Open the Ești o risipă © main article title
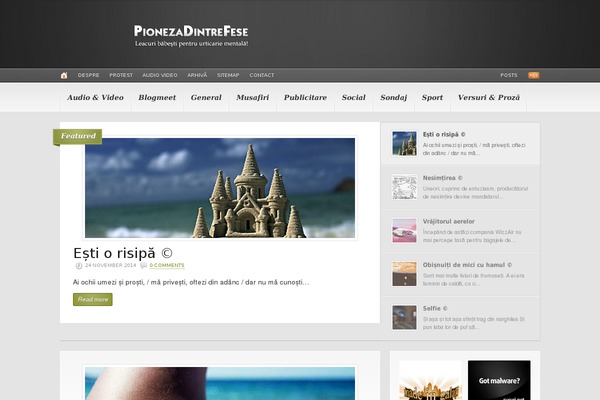 pos(123,253)
